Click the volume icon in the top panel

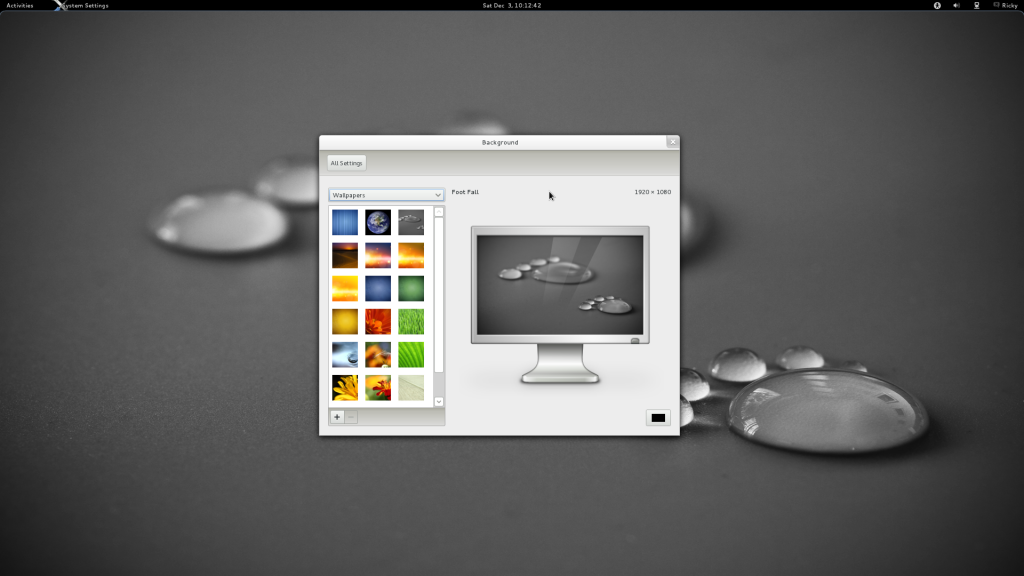tap(957, 5)
